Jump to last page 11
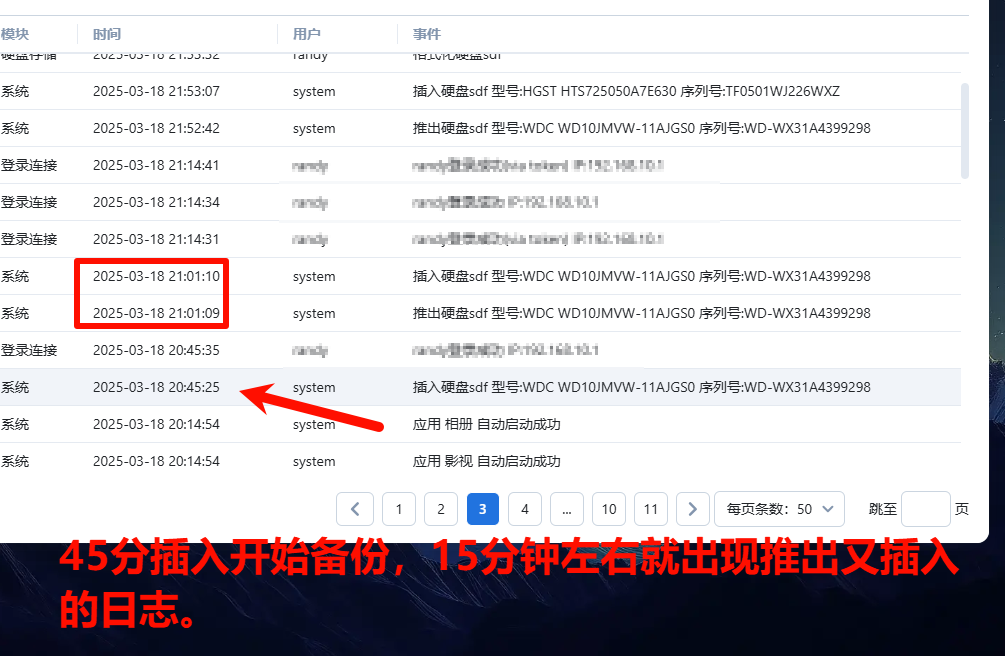This screenshot has height=656, width=1005. [651, 509]
